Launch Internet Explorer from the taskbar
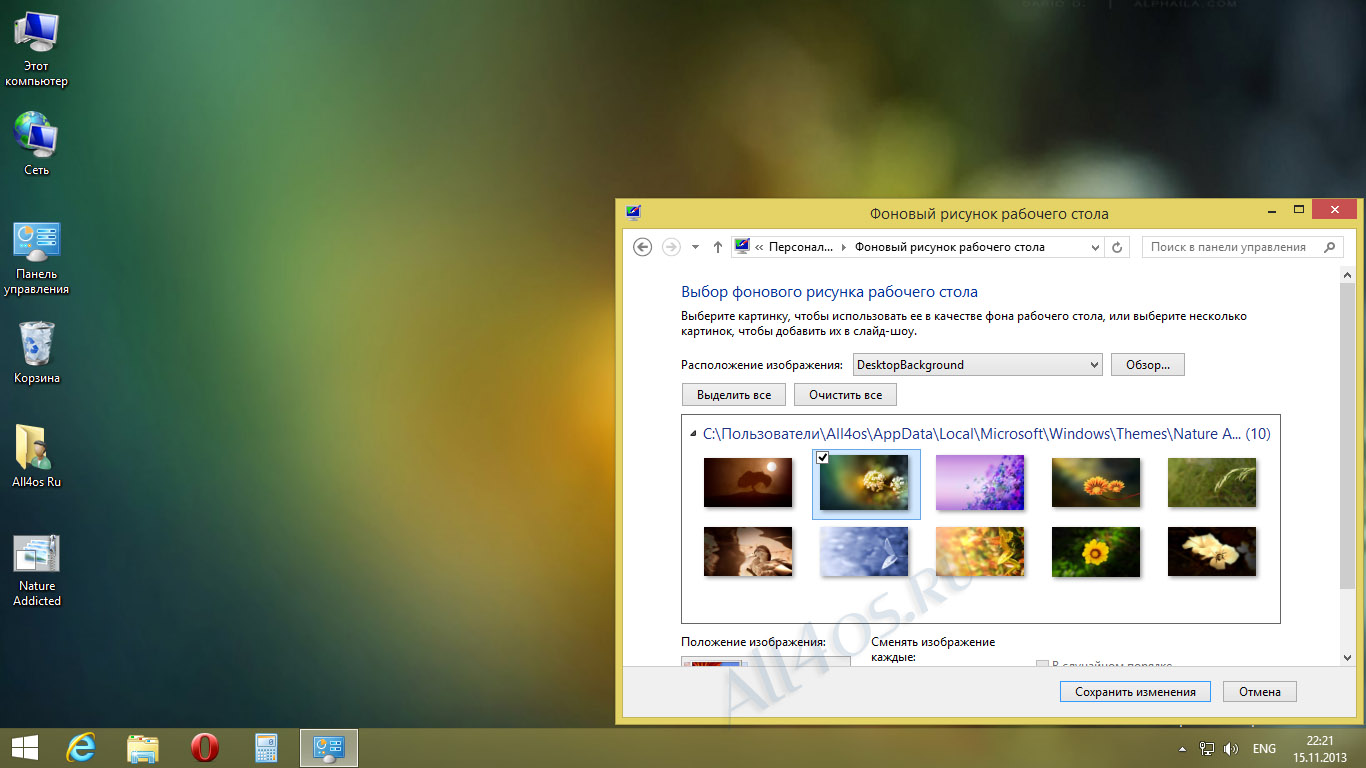Image resolution: width=1366 pixels, height=768 pixels. point(82,748)
